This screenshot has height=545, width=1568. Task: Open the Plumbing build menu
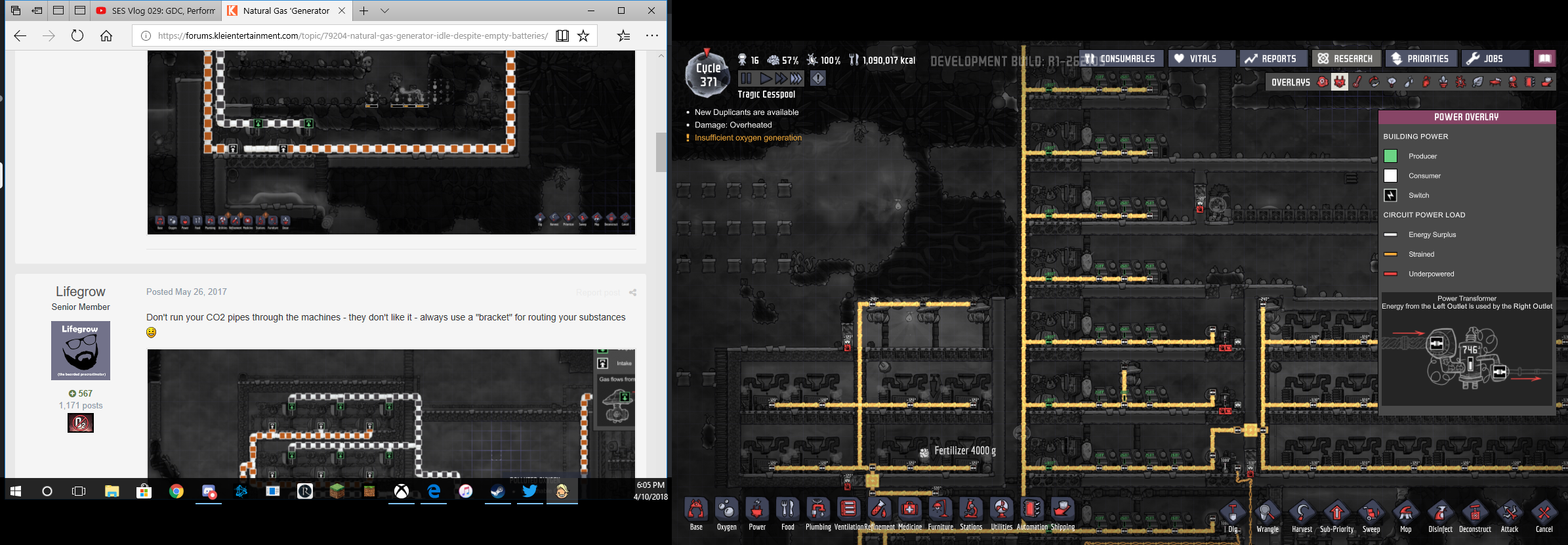[x=818, y=512]
